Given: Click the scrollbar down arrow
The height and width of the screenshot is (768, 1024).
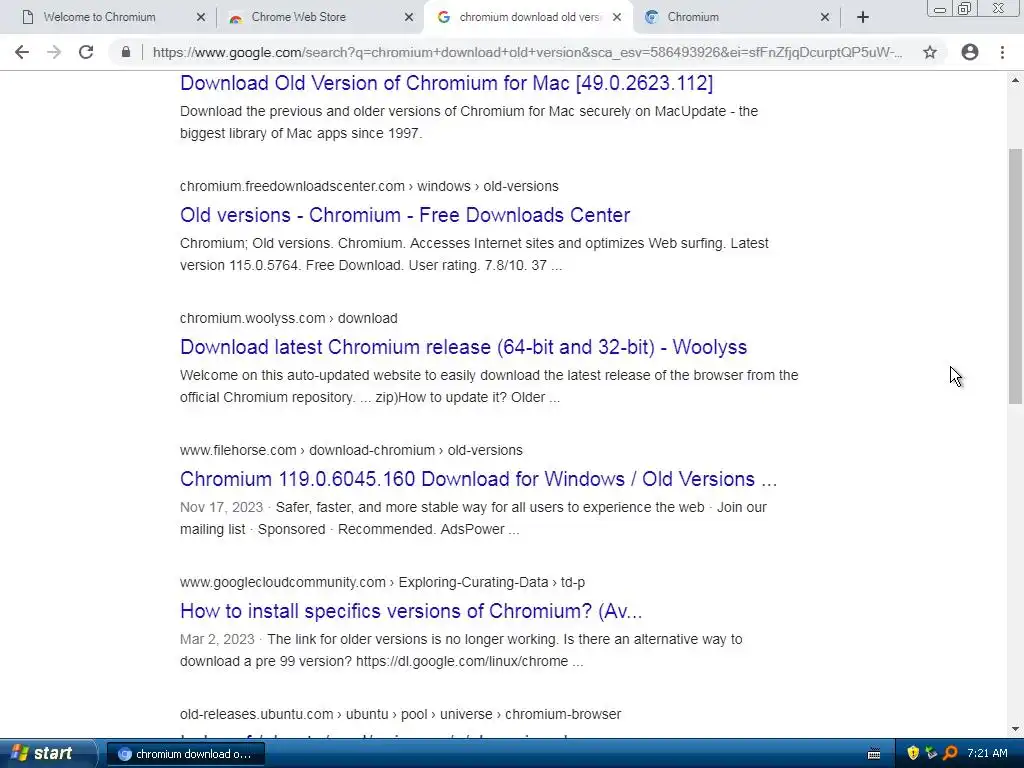Looking at the screenshot, I should point(1015,729).
